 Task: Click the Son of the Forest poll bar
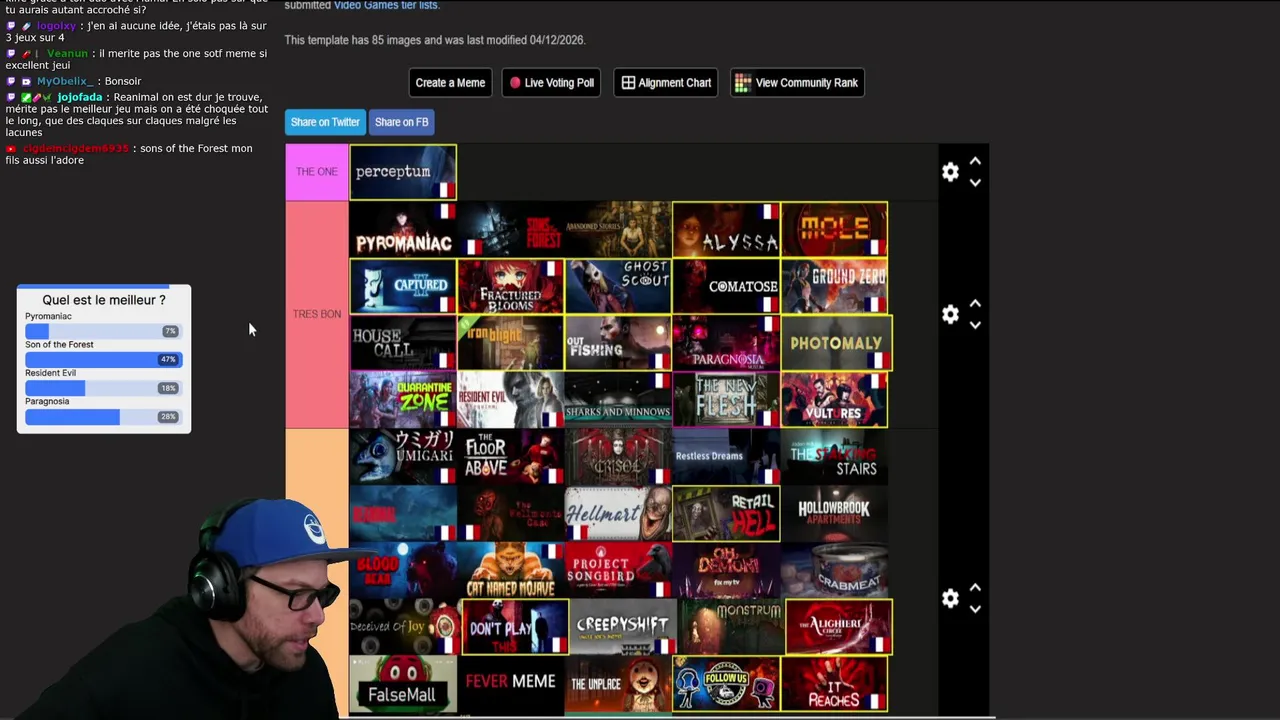pos(103,359)
